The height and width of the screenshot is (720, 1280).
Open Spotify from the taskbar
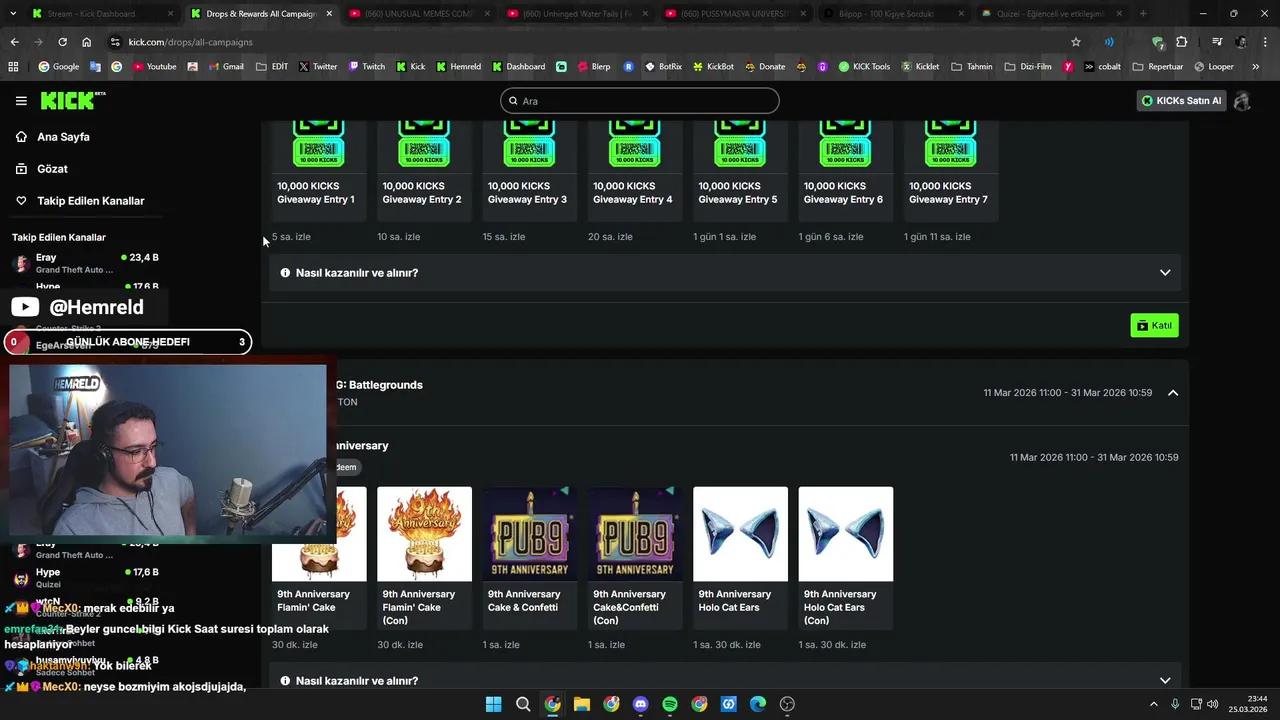pyautogui.click(x=670, y=704)
